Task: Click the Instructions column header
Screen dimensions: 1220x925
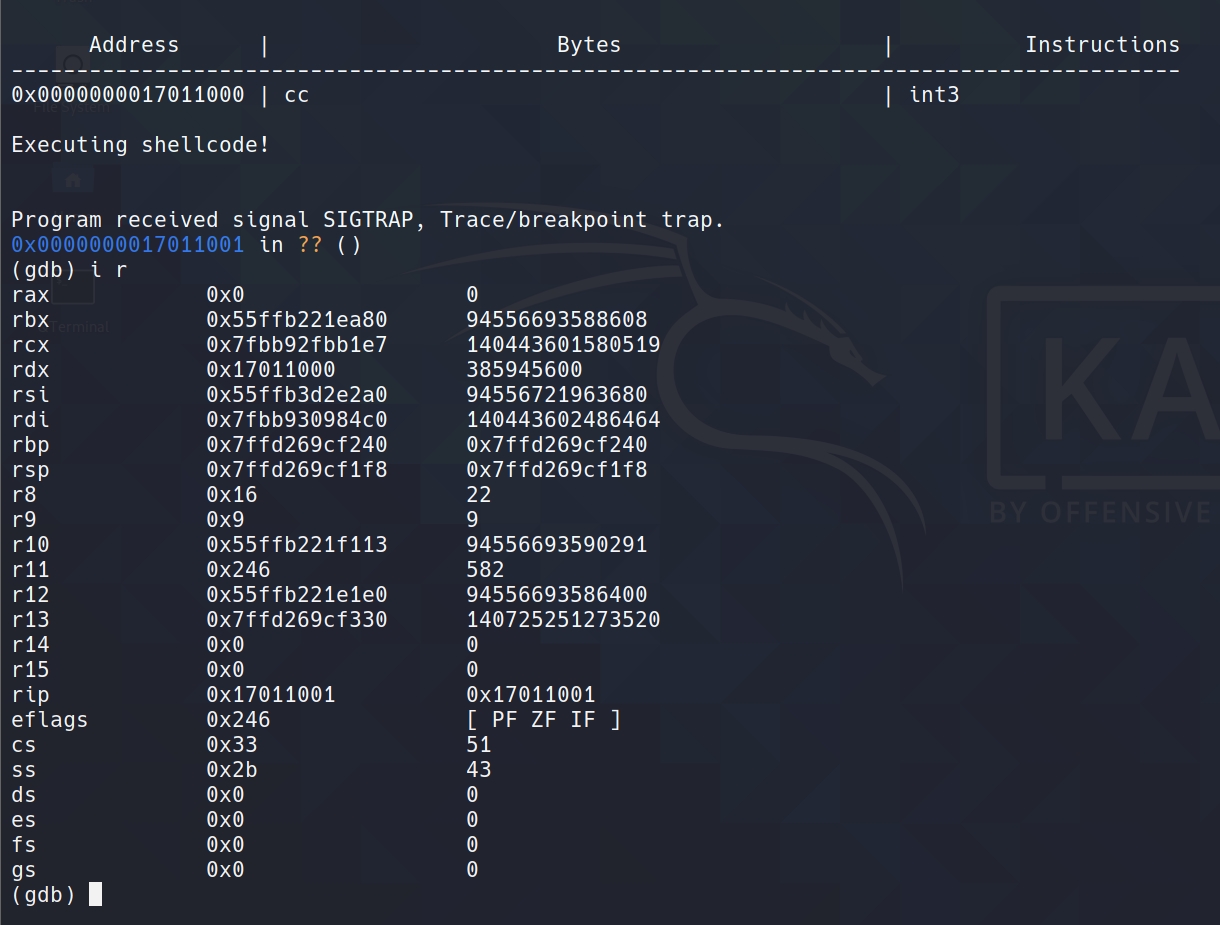Action: [x=1102, y=45]
